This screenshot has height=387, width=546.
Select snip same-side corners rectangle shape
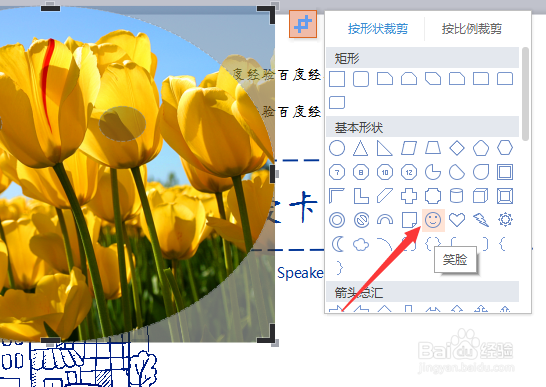409,79
